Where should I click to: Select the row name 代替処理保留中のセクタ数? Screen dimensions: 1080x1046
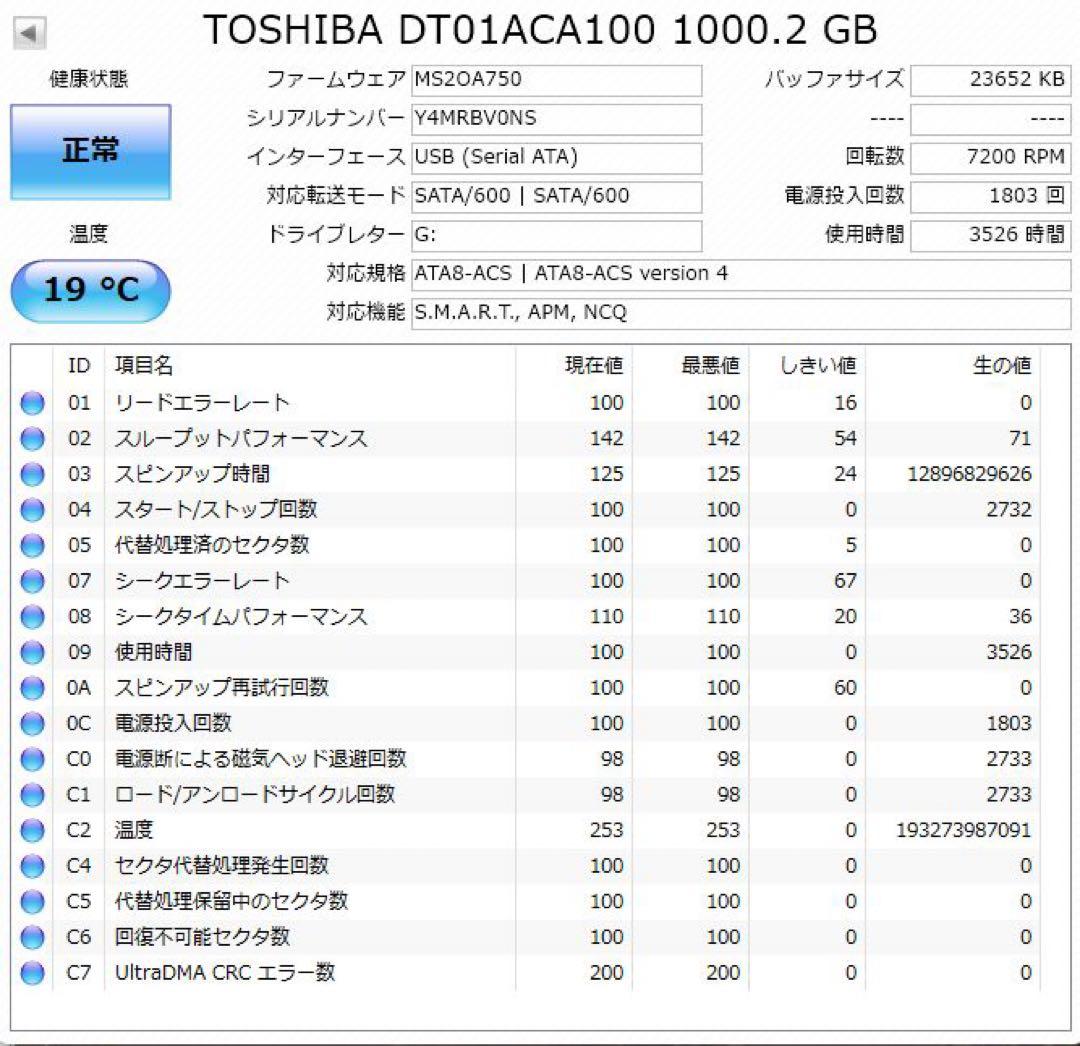(x=231, y=901)
